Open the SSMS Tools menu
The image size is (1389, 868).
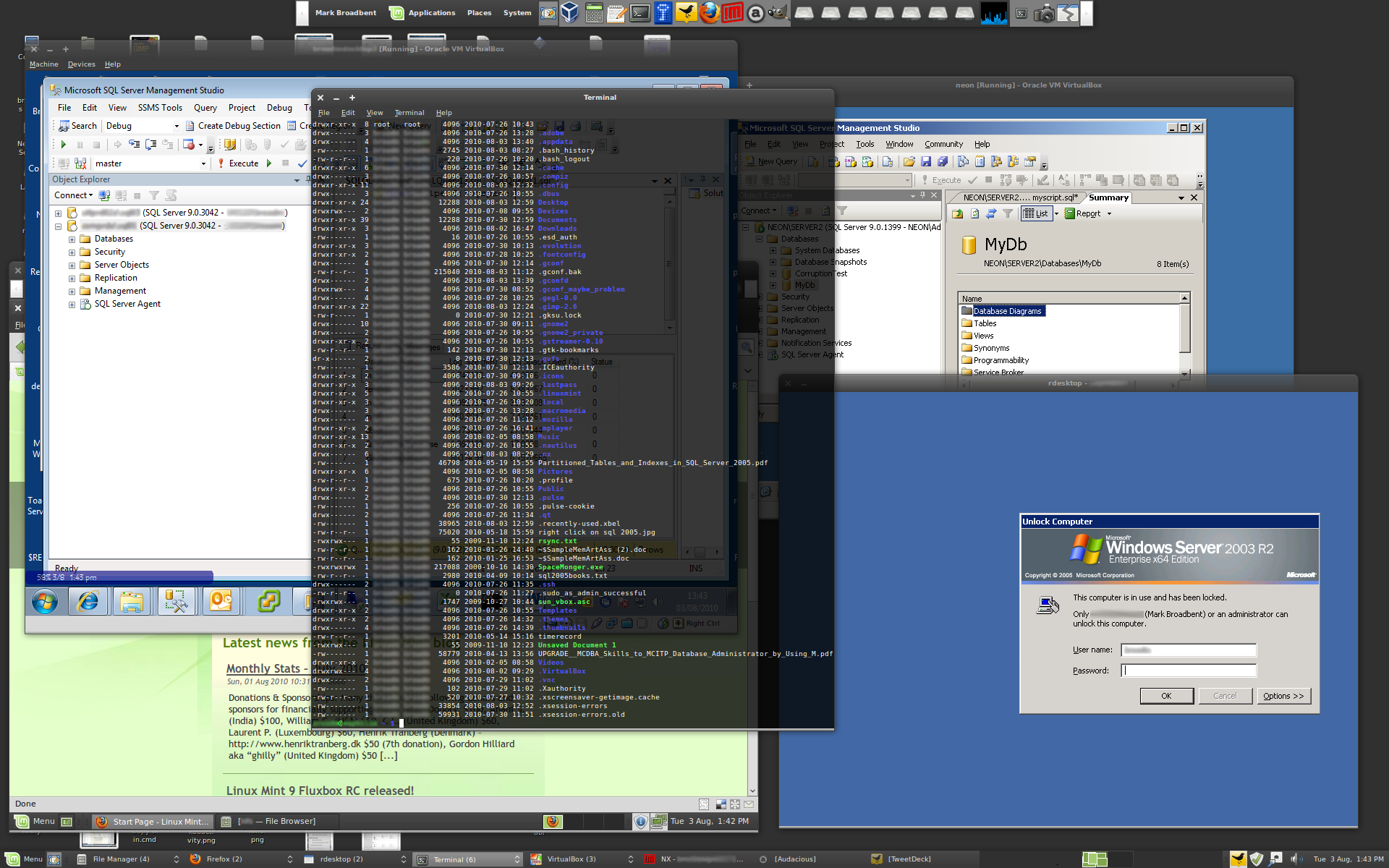click(x=160, y=108)
